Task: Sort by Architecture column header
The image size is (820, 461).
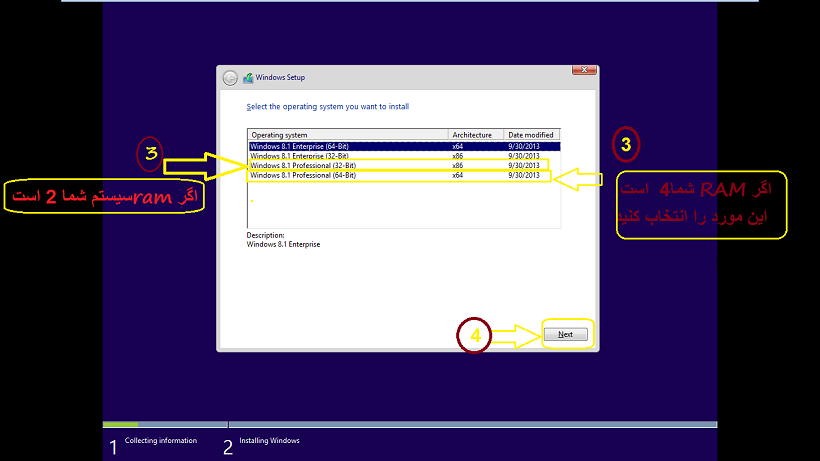Action: [x=476, y=135]
